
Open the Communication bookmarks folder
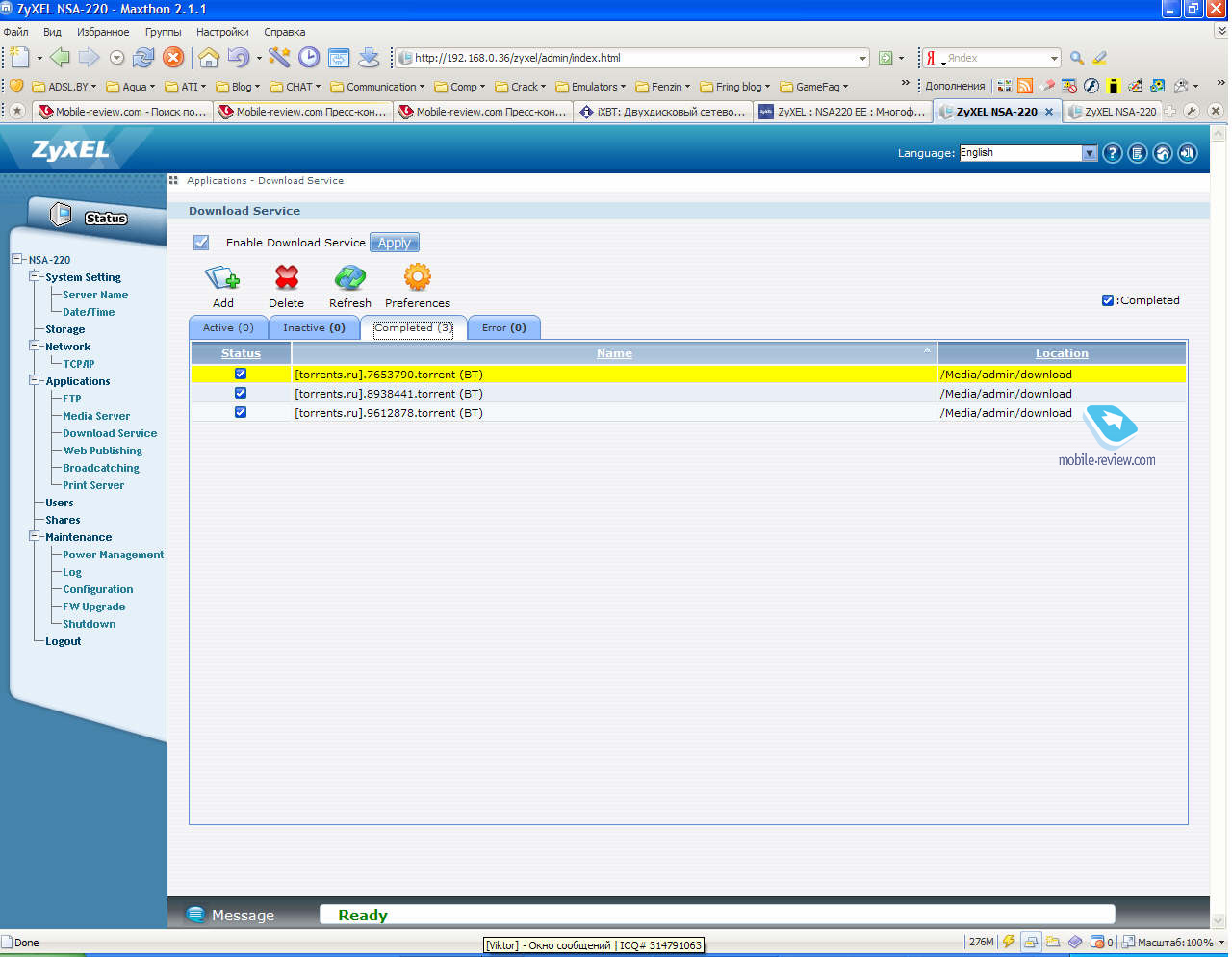[377, 87]
